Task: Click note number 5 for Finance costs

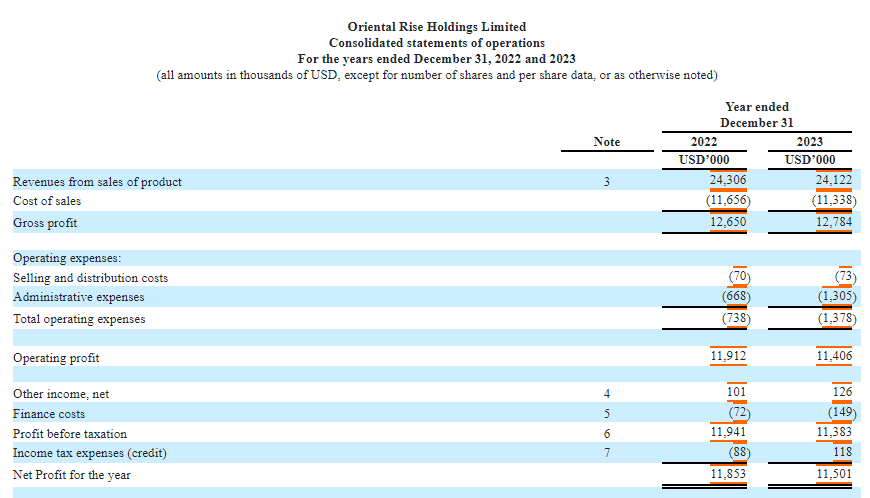Action: click(606, 413)
